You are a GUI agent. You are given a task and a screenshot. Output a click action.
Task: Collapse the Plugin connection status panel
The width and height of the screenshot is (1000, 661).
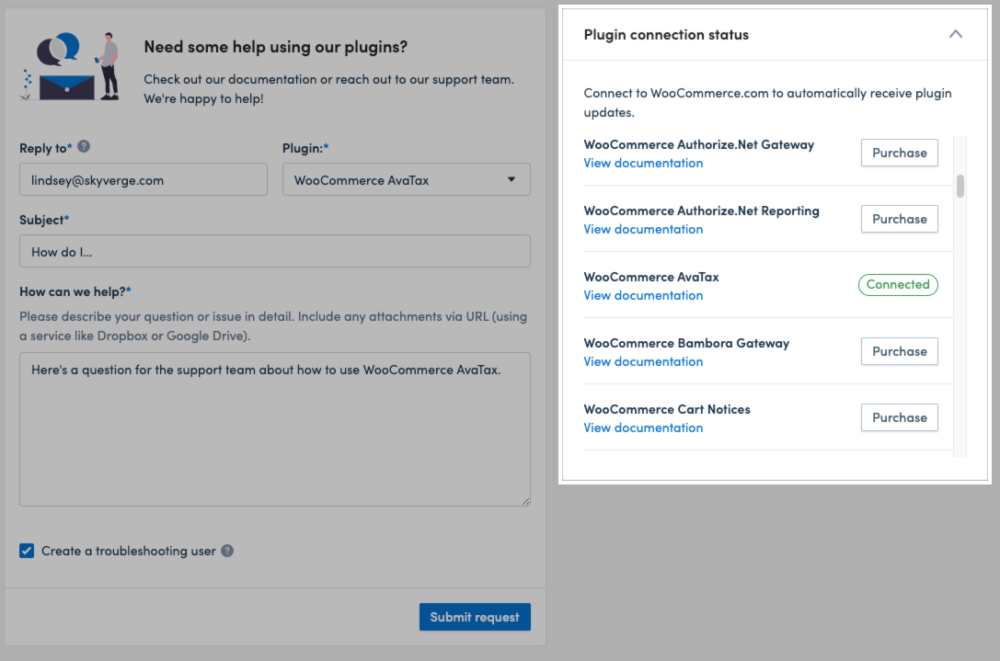(x=955, y=34)
